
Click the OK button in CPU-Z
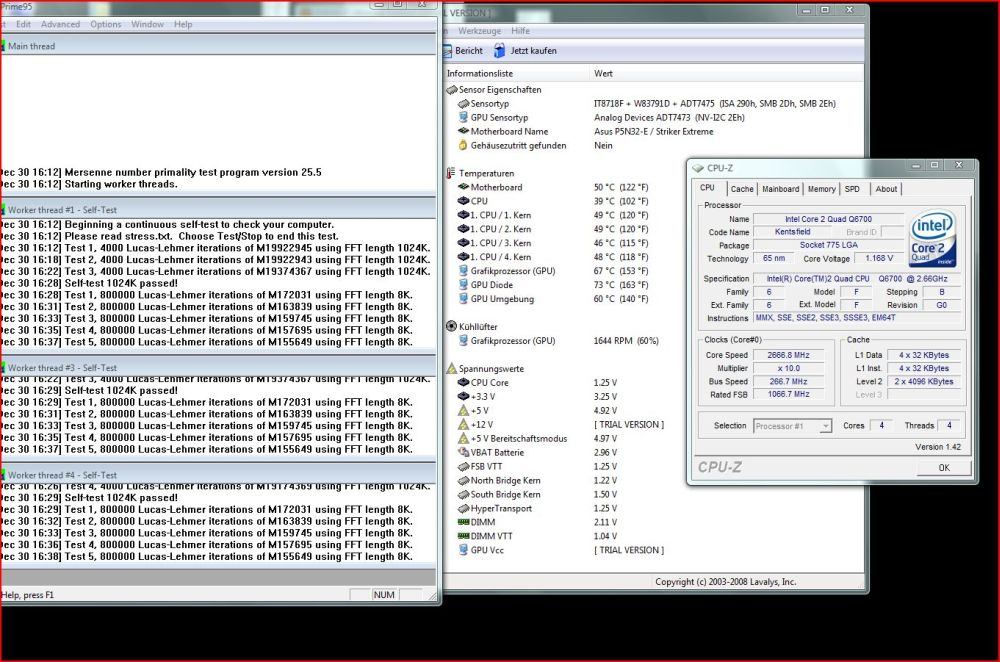click(x=945, y=467)
